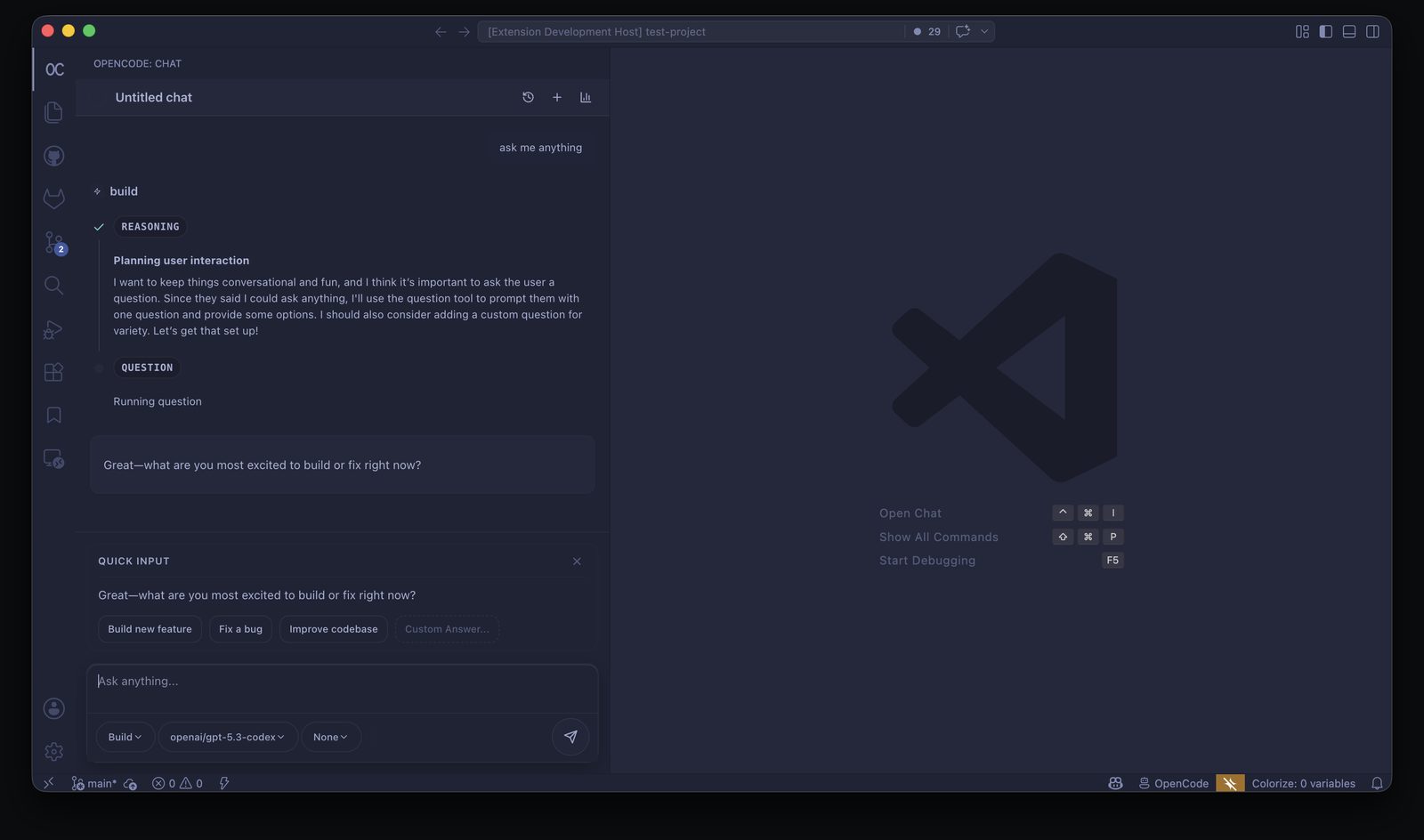The height and width of the screenshot is (840, 1424).
Task: Open the Build agent mode dropdown
Action: [x=125, y=737]
